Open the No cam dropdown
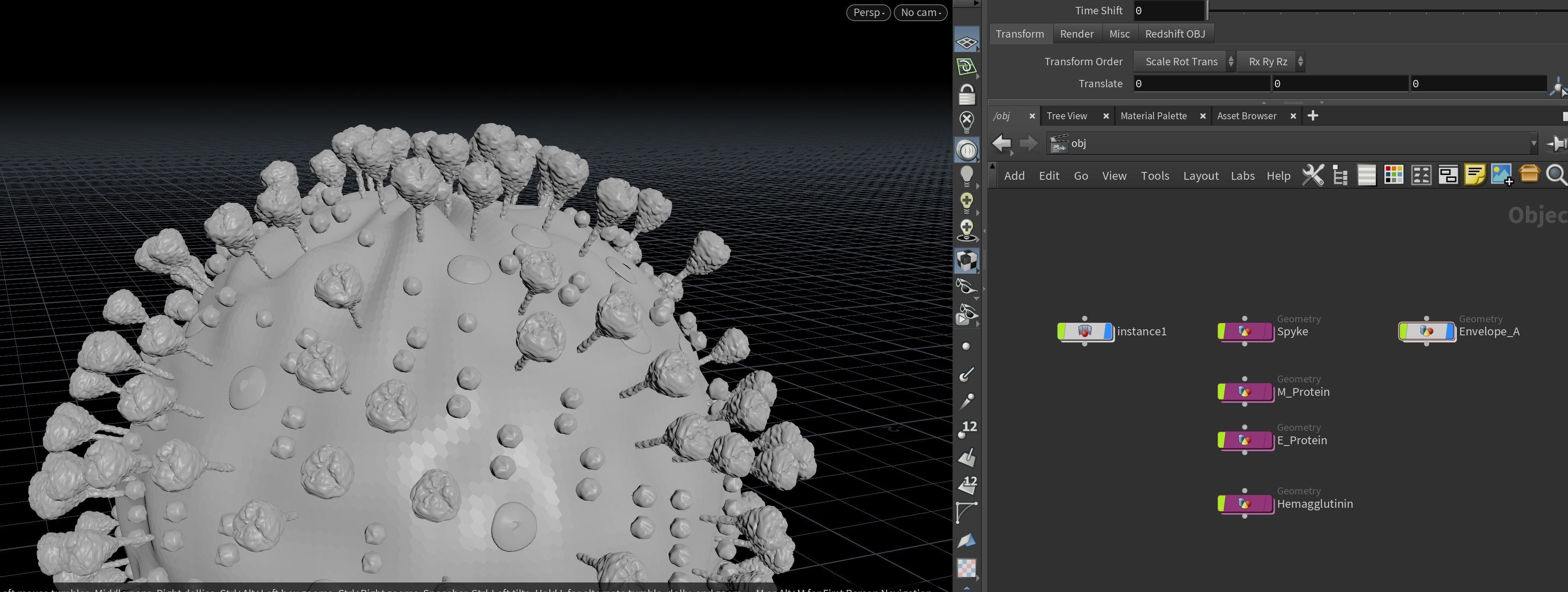1568x592 pixels. point(920,12)
